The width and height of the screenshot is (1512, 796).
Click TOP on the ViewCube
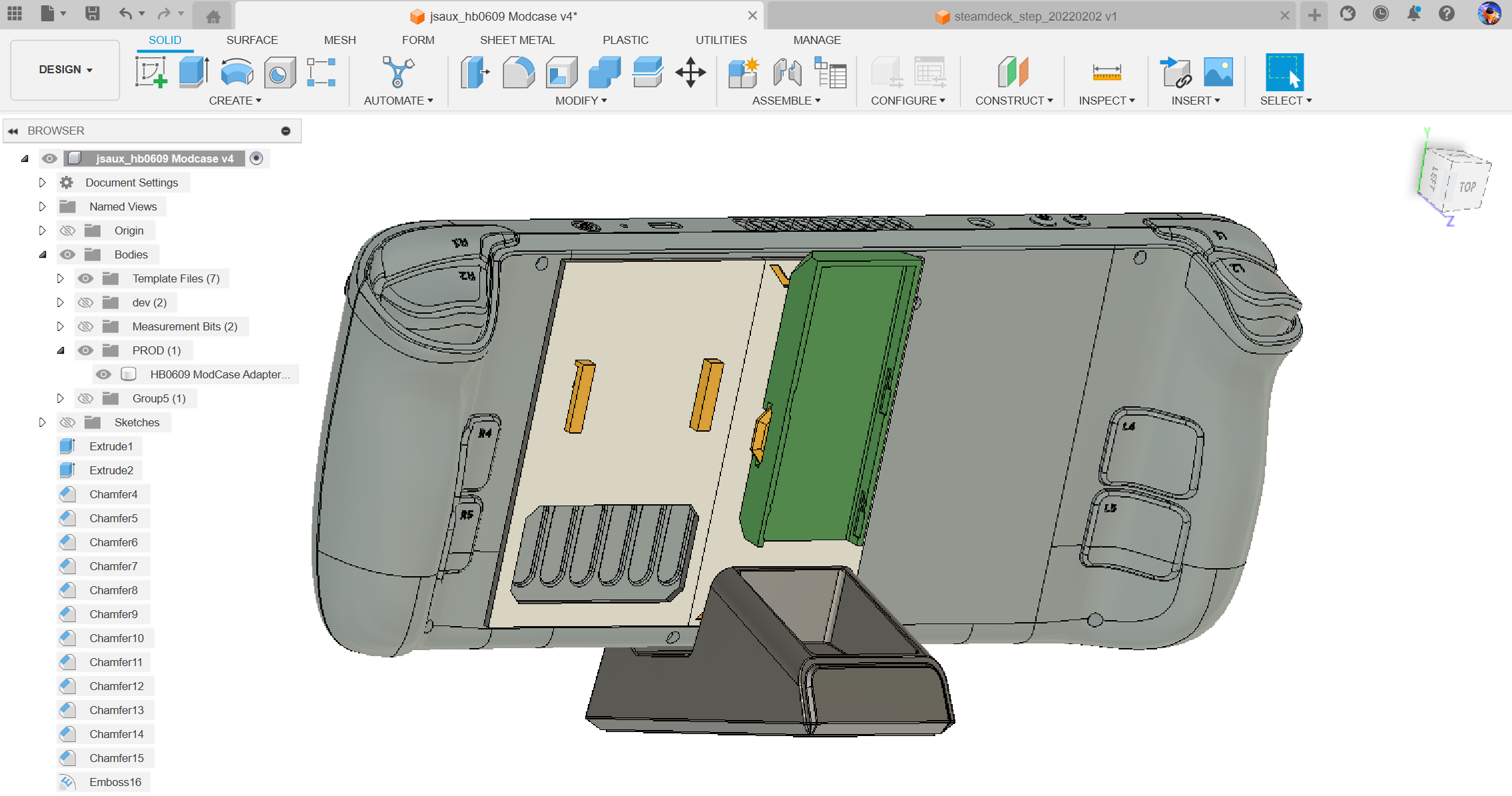[1467, 187]
